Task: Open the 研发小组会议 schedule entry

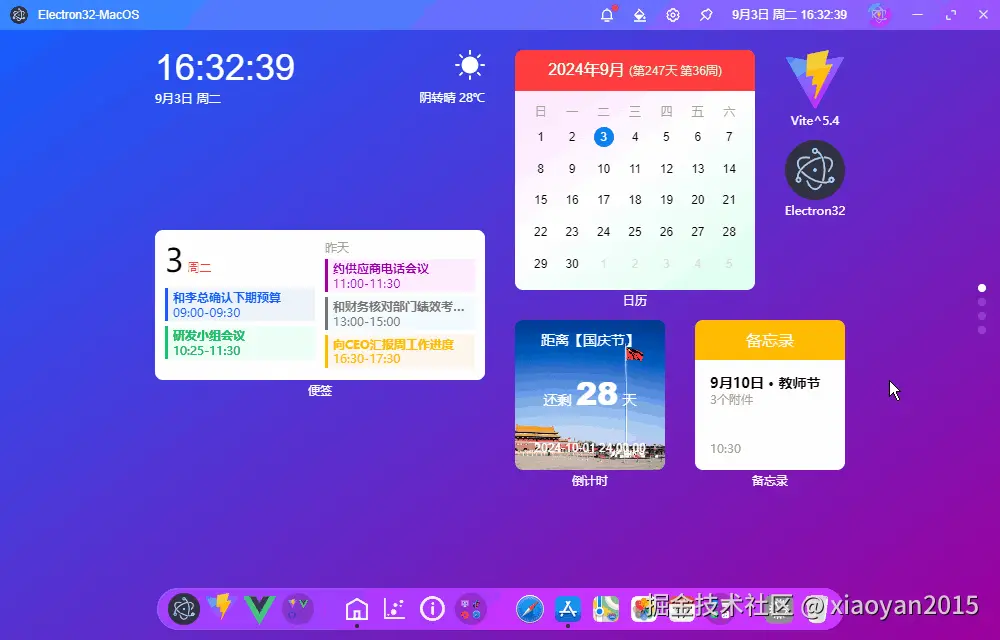Action: pyautogui.click(x=240, y=343)
